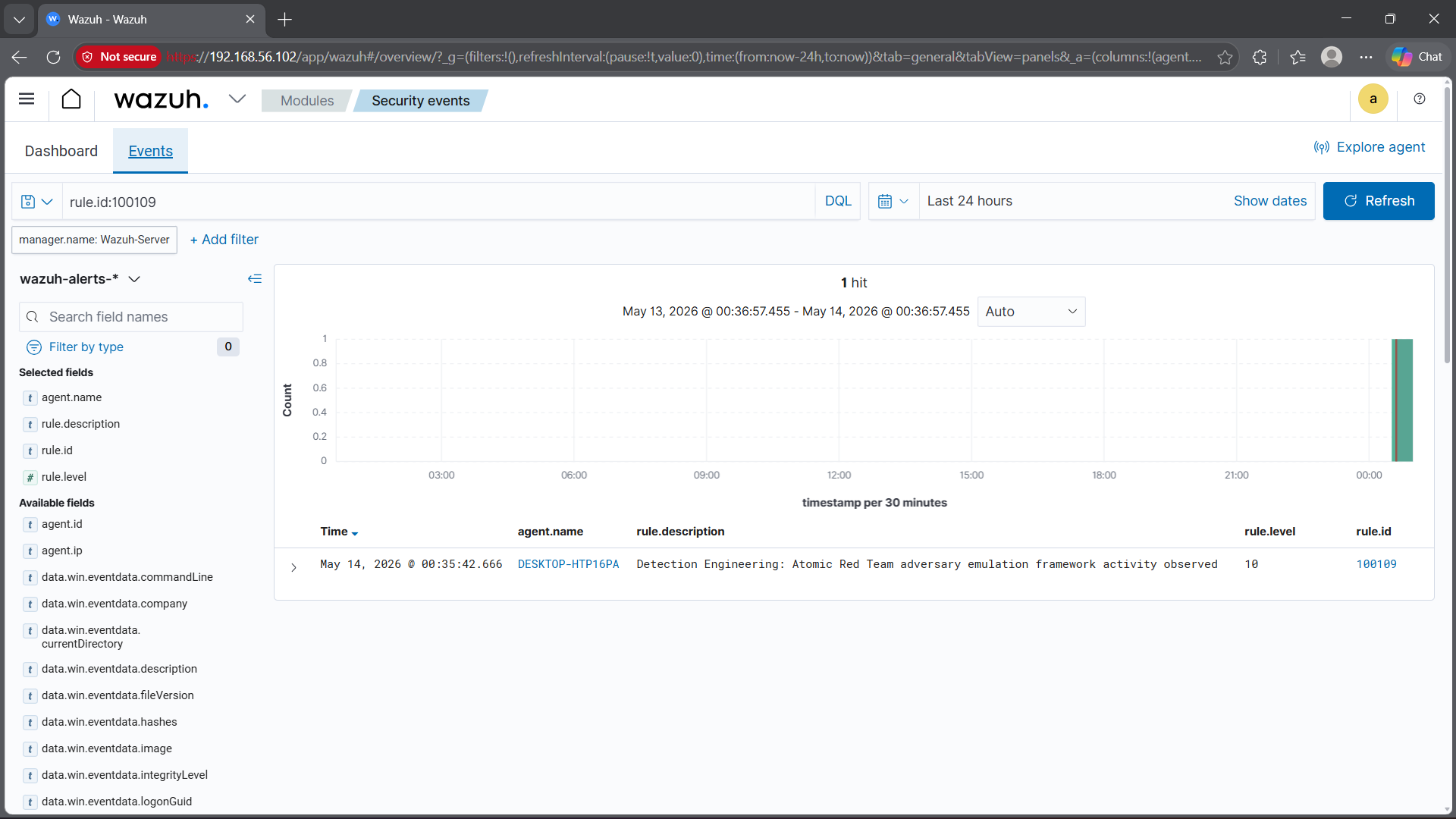Open a new browser tab with plus
The height and width of the screenshot is (819, 1456).
click(x=285, y=19)
